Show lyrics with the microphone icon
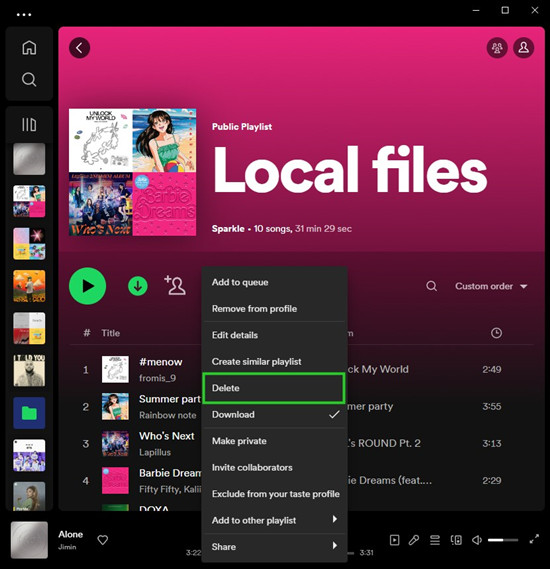This screenshot has width=550, height=569. 414,540
